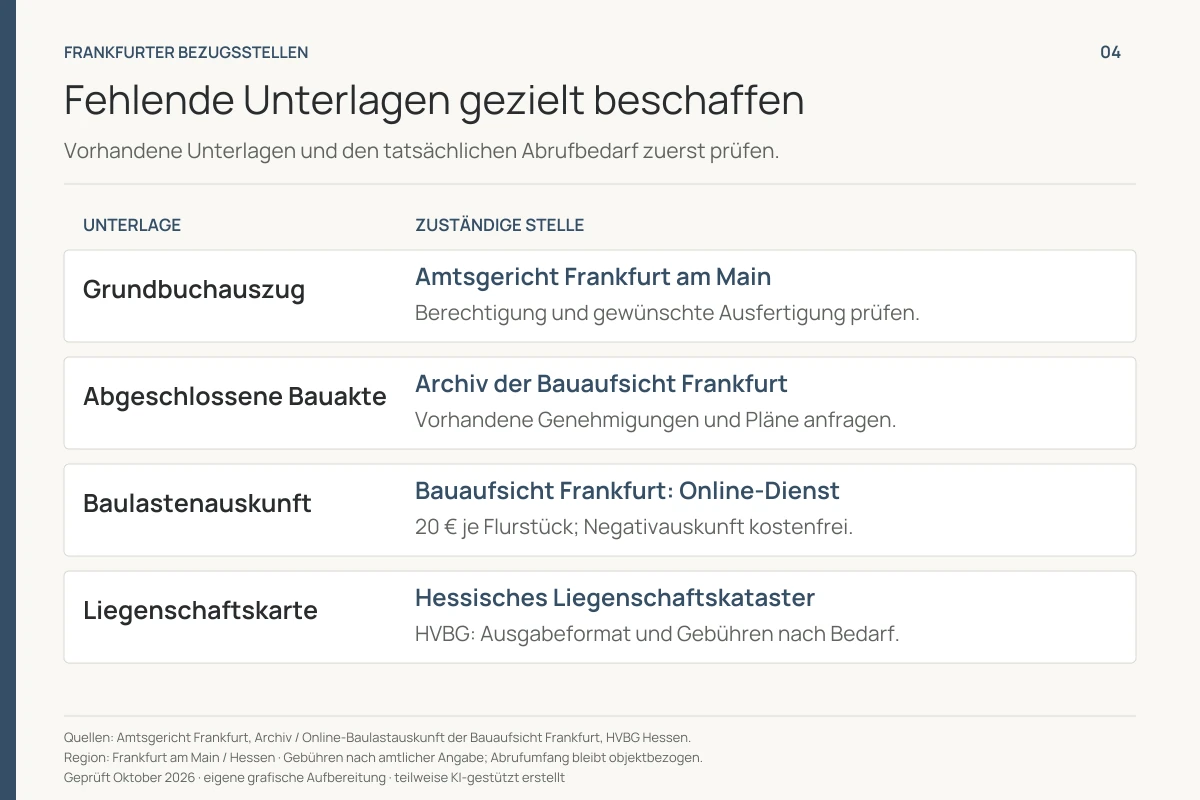Click the footer line starting 'Region: Frankfurt am Main'
Image resolution: width=1200 pixels, height=800 pixels.
pyautogui.click(x=383, y=757)
